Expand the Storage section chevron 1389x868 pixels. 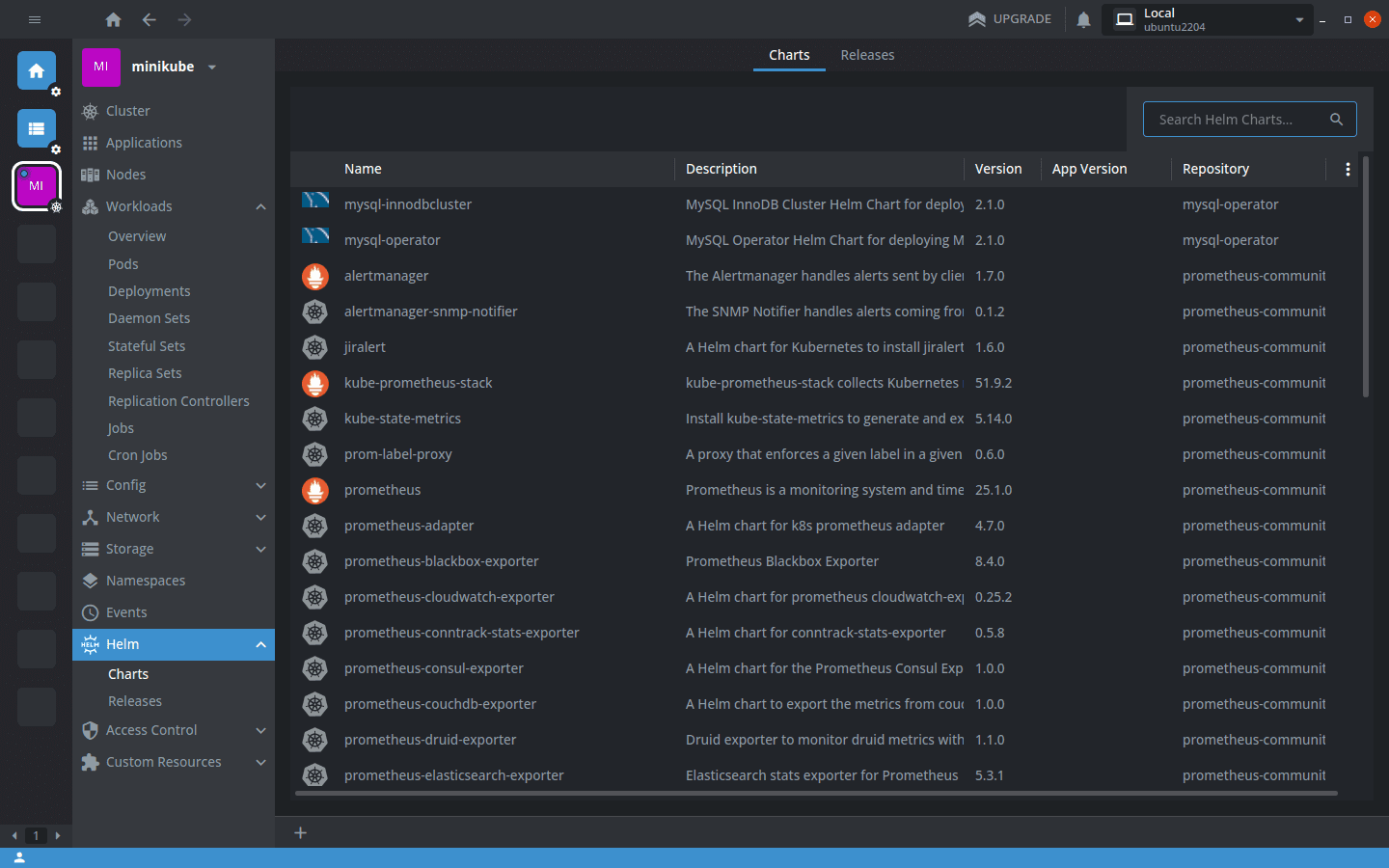coord(260,549)
